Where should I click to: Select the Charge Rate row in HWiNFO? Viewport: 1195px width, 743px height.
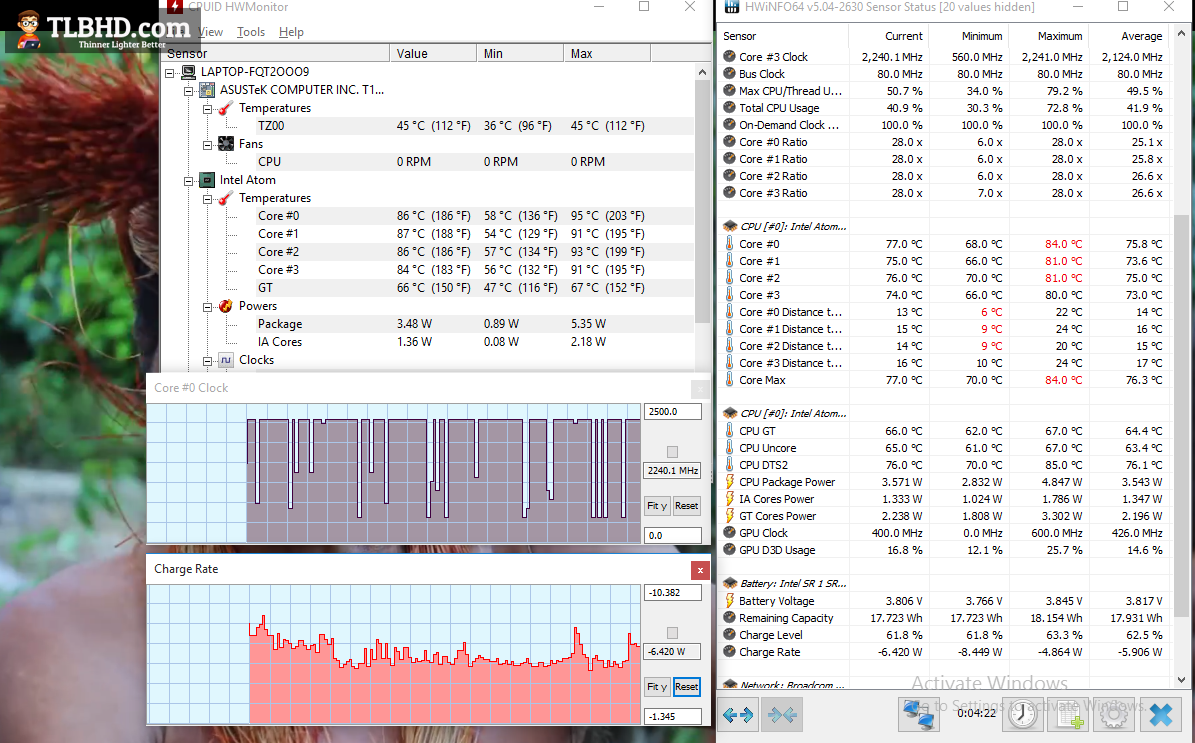pos(944,652)
